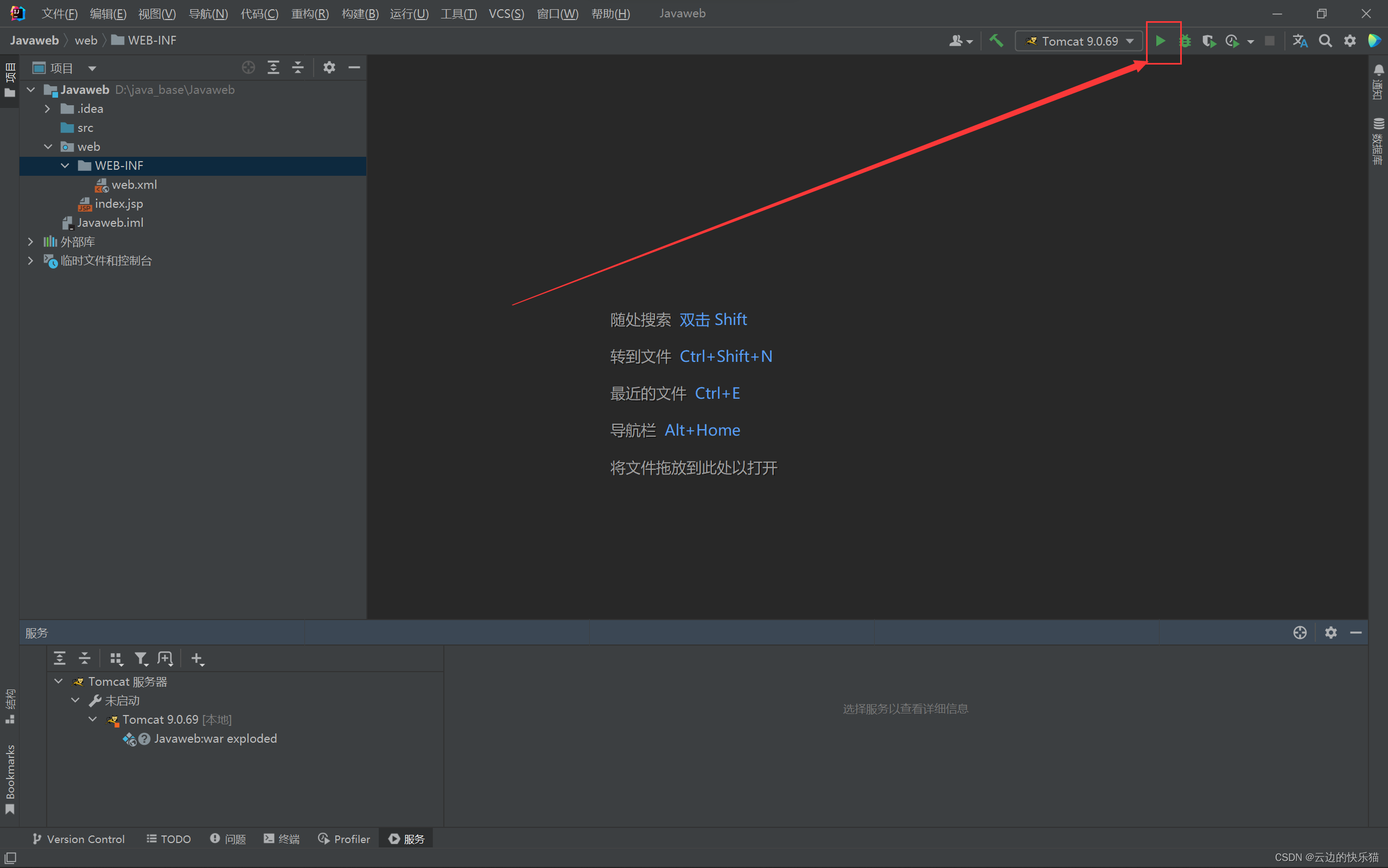Open the profiler dropdown arrow beside run icons
Viewport: 1388px width, 868px height.
tap(1251, 42)
